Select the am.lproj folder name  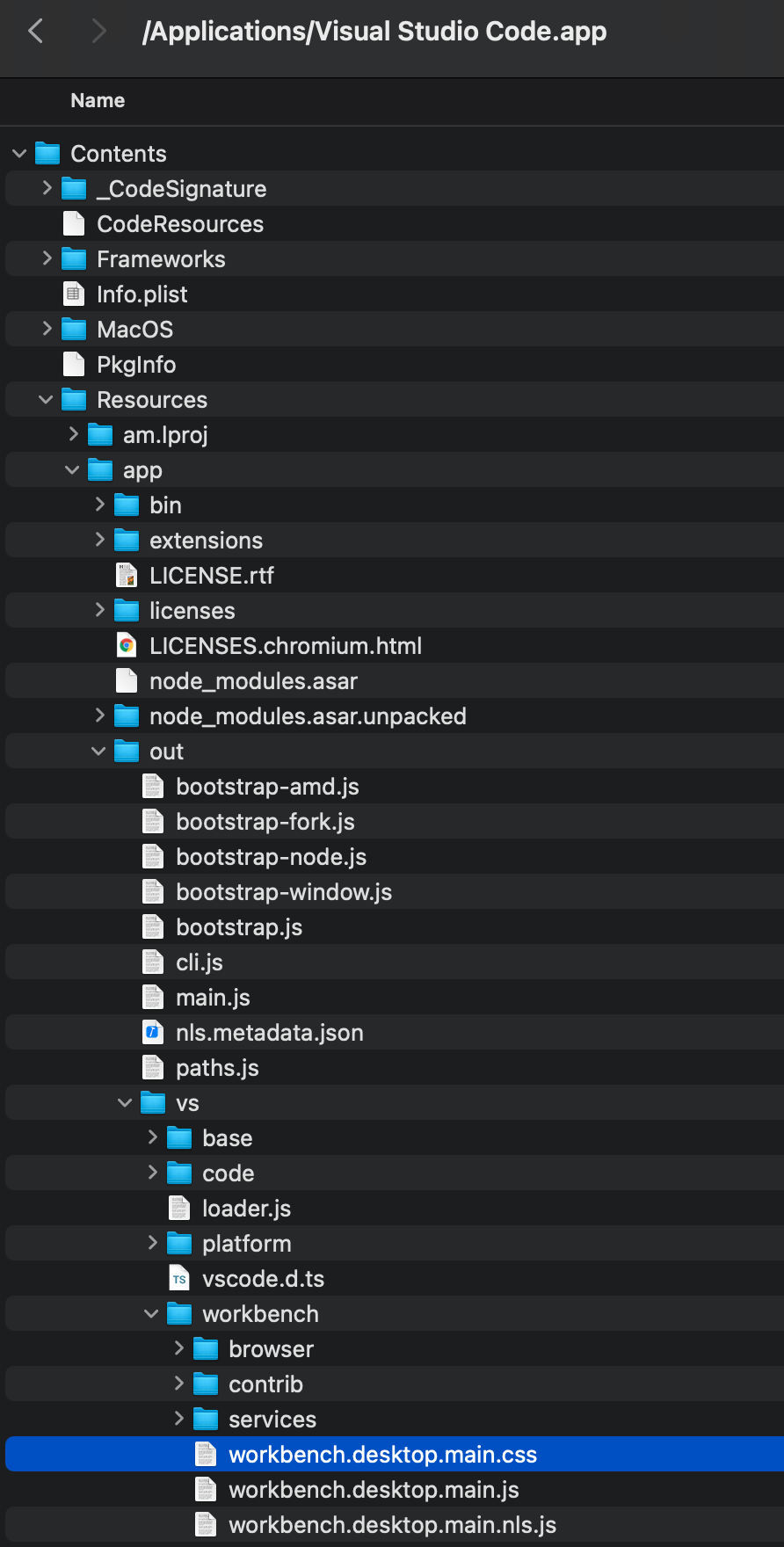tap(165, 435)
